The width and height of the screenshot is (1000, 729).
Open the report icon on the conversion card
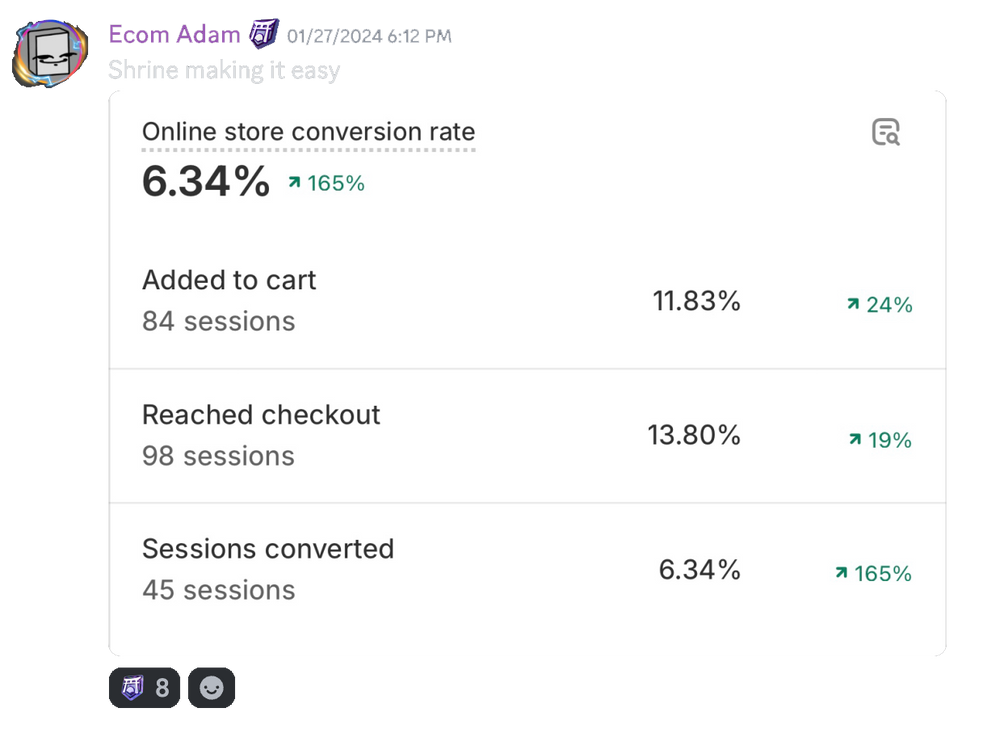tap(885, 132)
